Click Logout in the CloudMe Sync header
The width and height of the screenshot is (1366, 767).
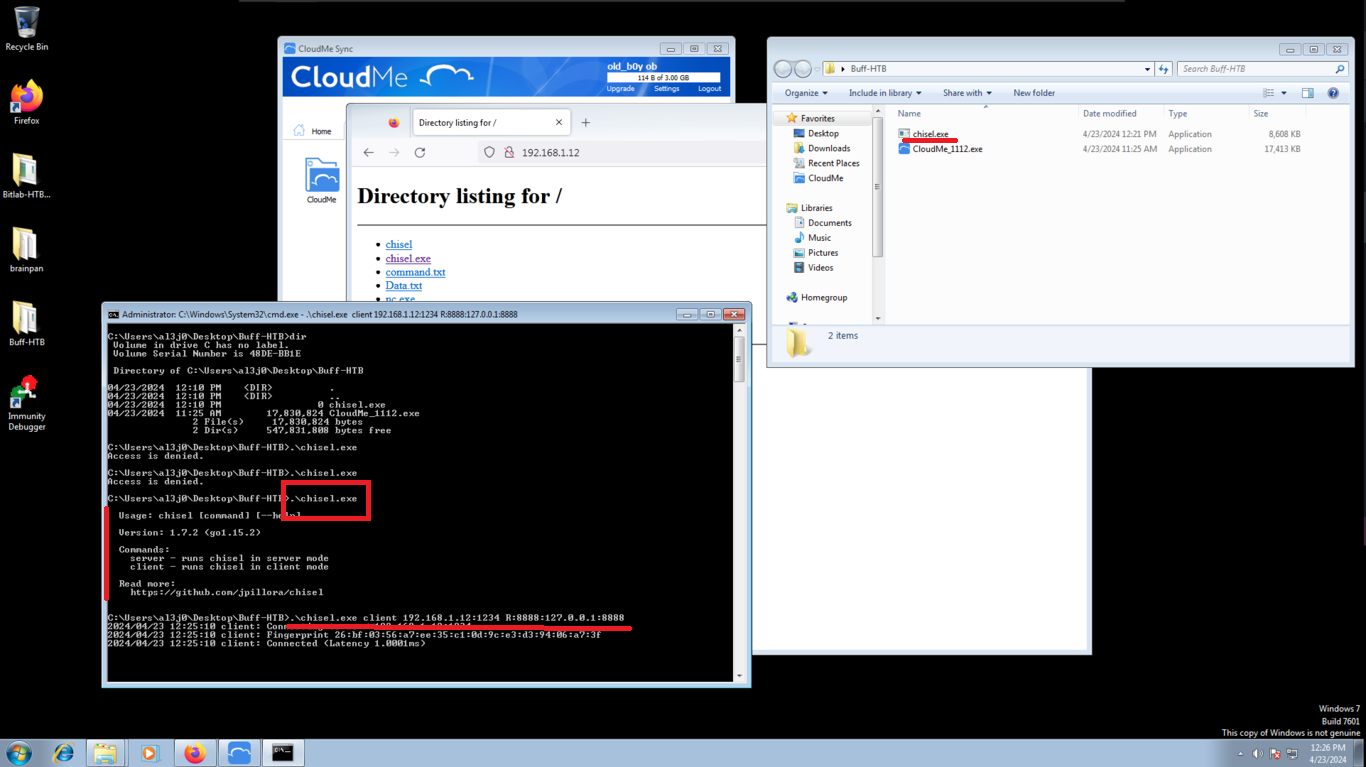coord(709,89)
